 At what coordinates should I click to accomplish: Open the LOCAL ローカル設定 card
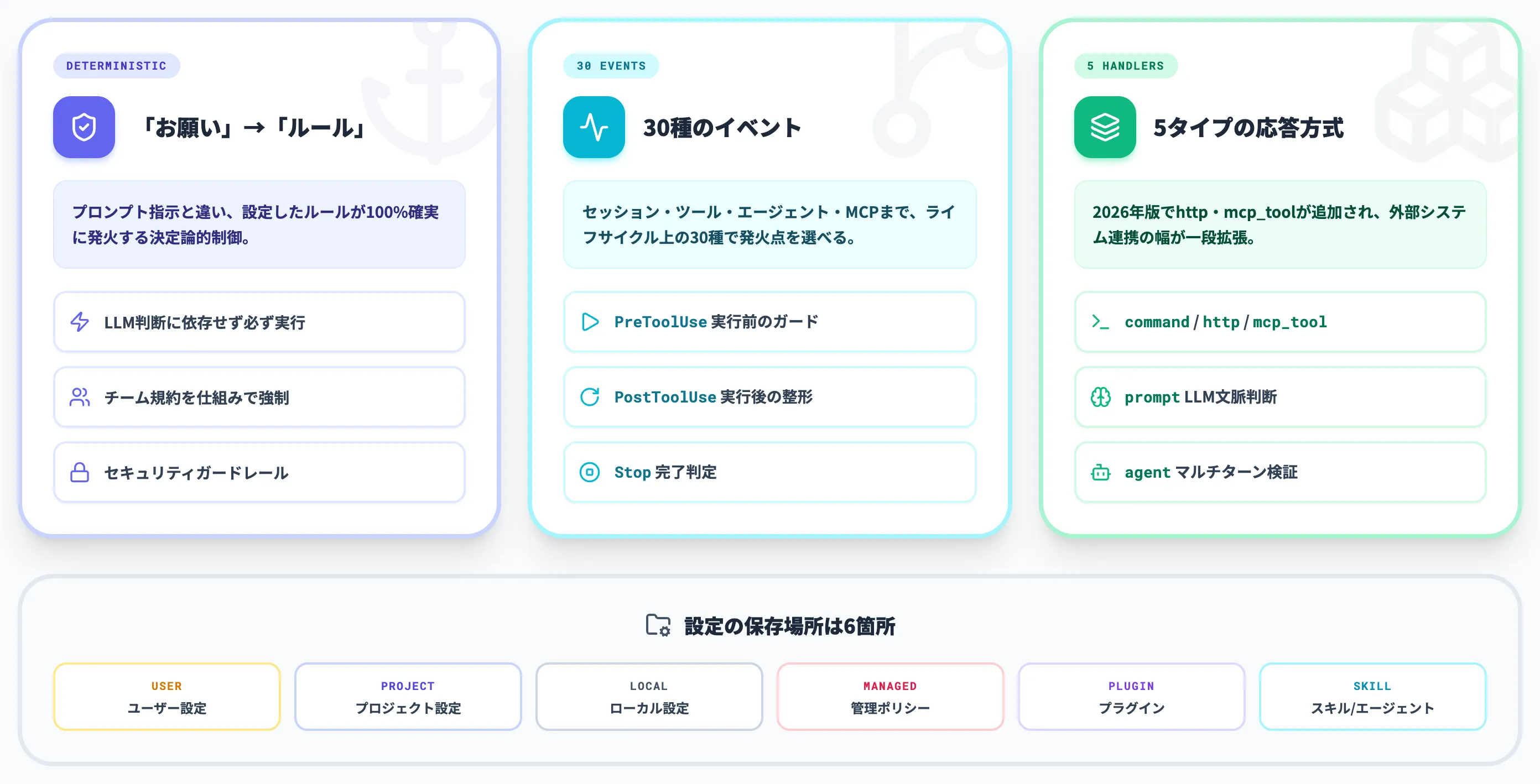[x=649, y=697]
